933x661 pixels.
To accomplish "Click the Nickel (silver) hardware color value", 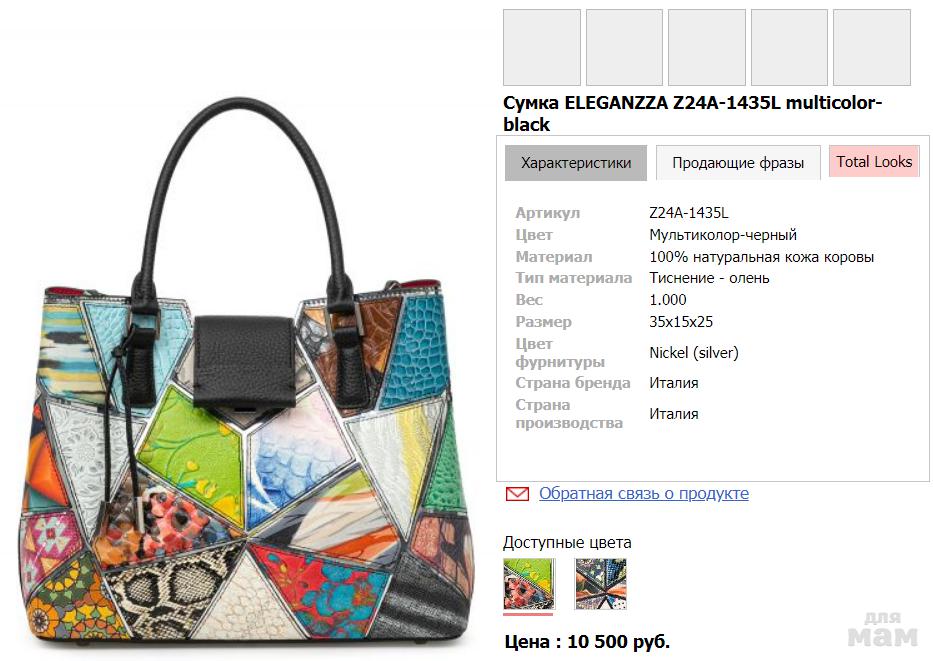I will pos(694,353).
